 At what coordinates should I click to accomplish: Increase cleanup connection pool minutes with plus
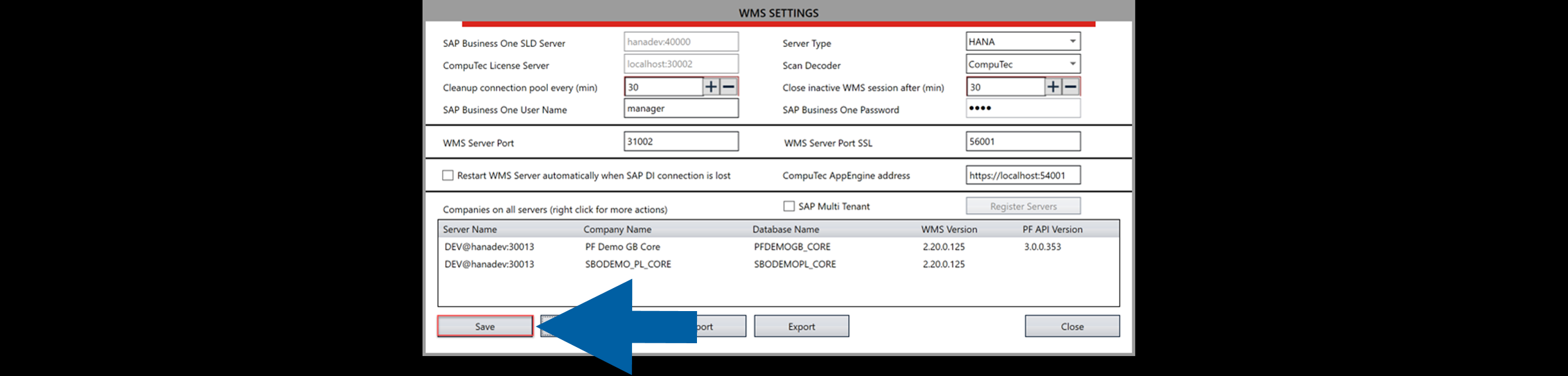[711, 87]
